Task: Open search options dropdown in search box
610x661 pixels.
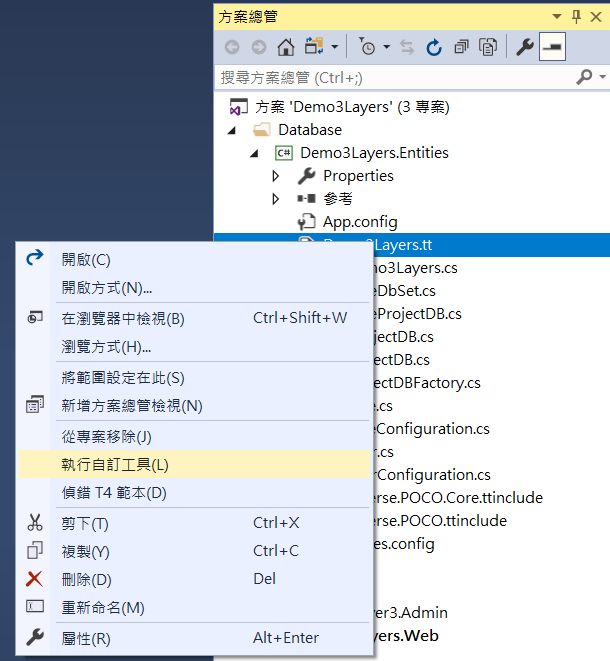Action: (x=601, y=77)
